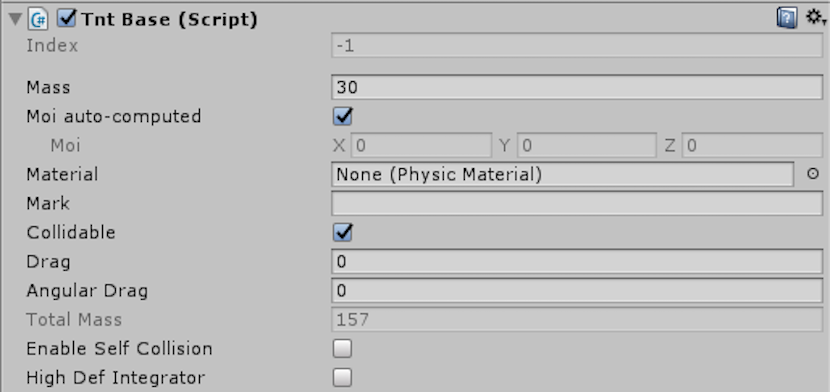Click the Mass value field
The image size is (830, 392).
577,87
